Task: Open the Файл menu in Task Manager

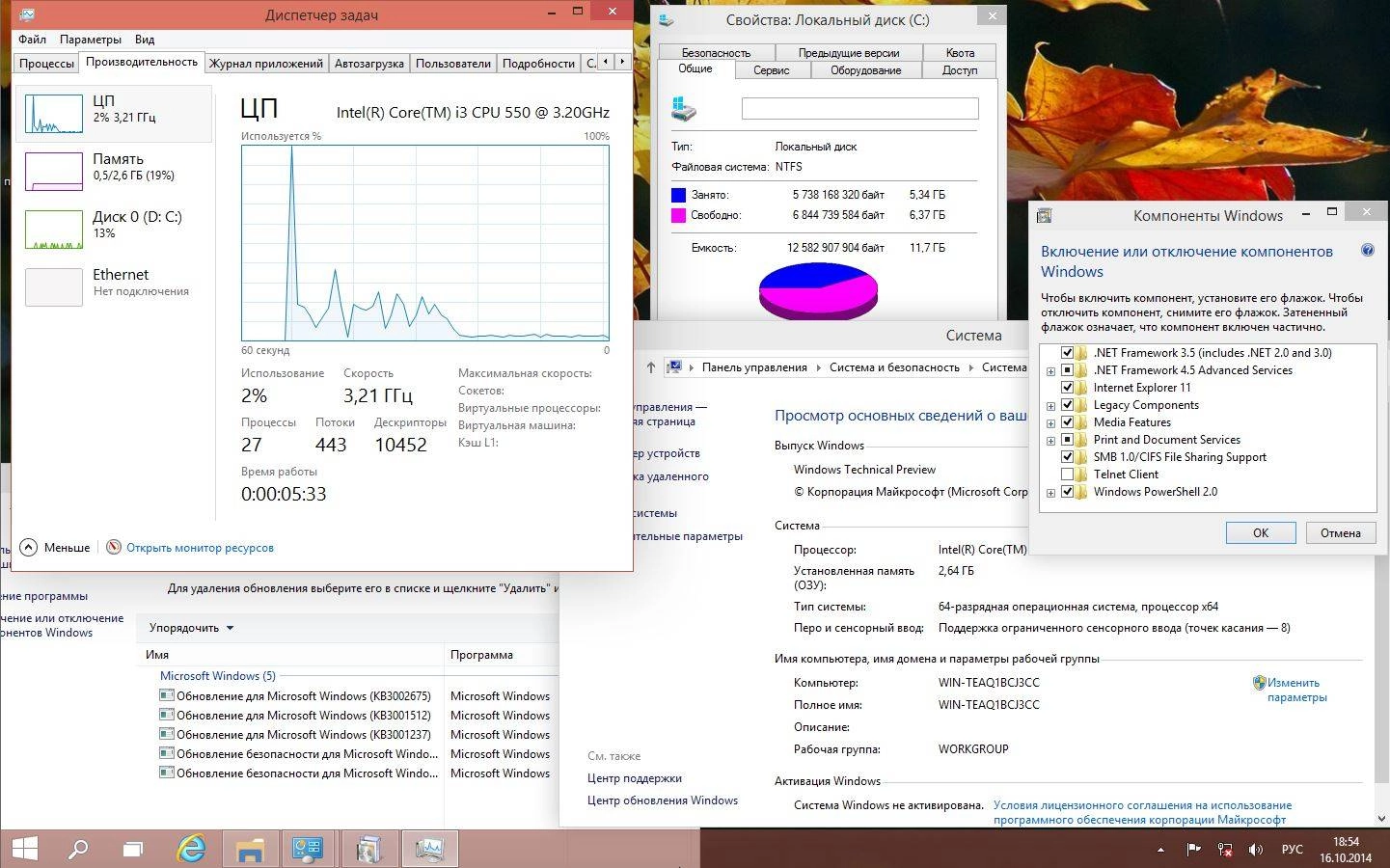Action: pos(32,40)
